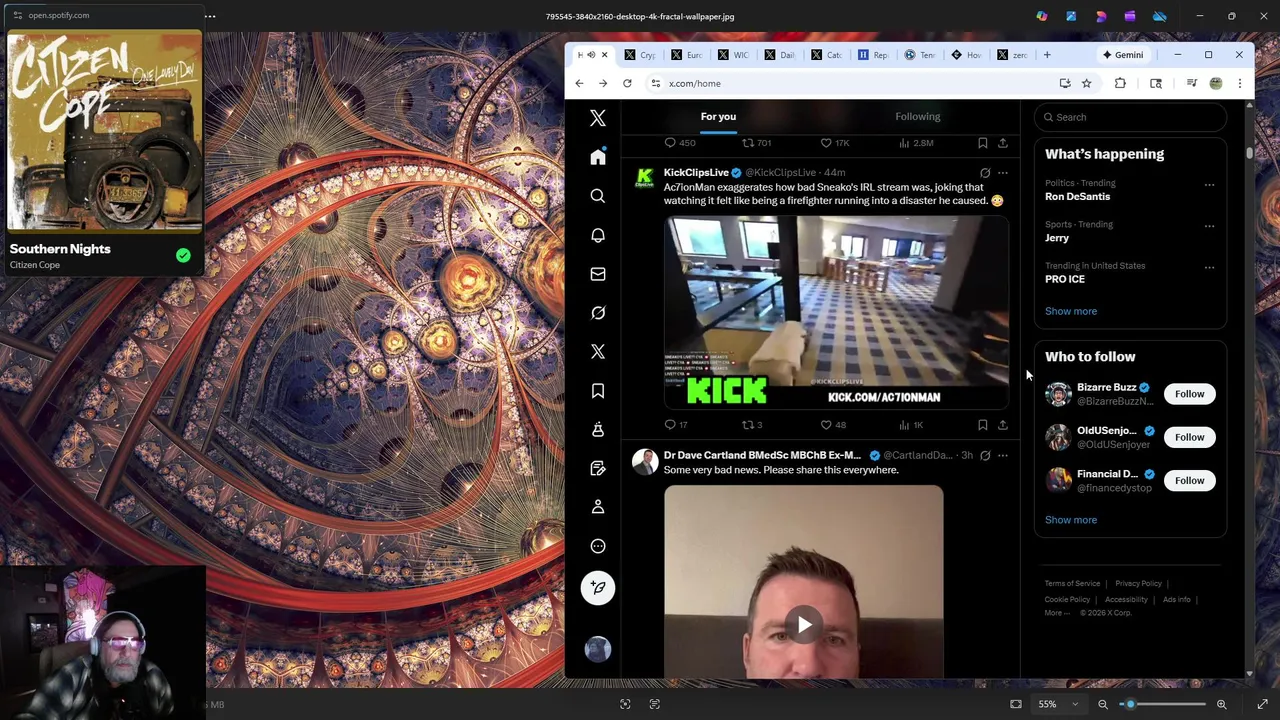Bookmark this page with the star

(1086, 83)
